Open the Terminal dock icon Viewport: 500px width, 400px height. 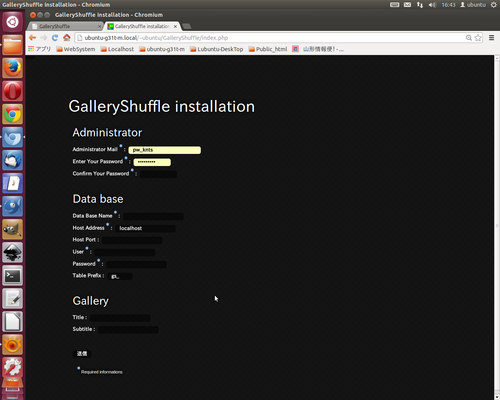click(x=13, y=275)
